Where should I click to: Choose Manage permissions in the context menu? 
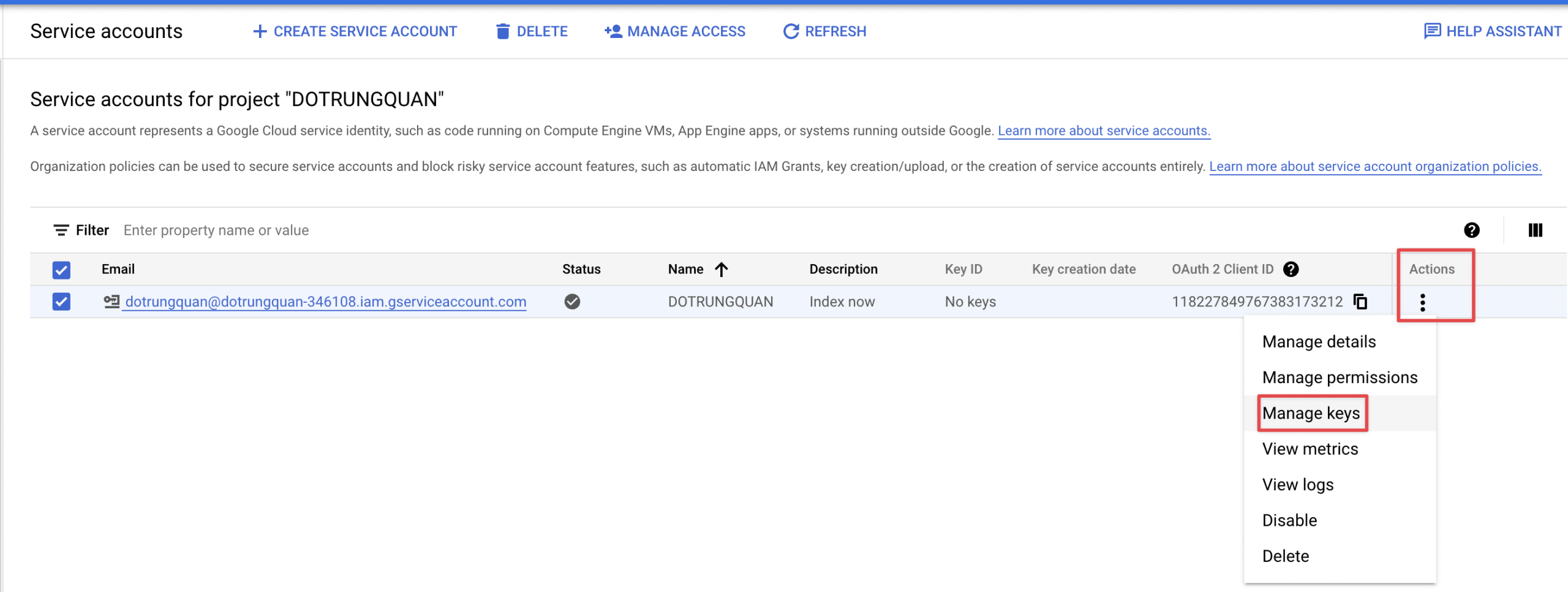pos(1340,378)
